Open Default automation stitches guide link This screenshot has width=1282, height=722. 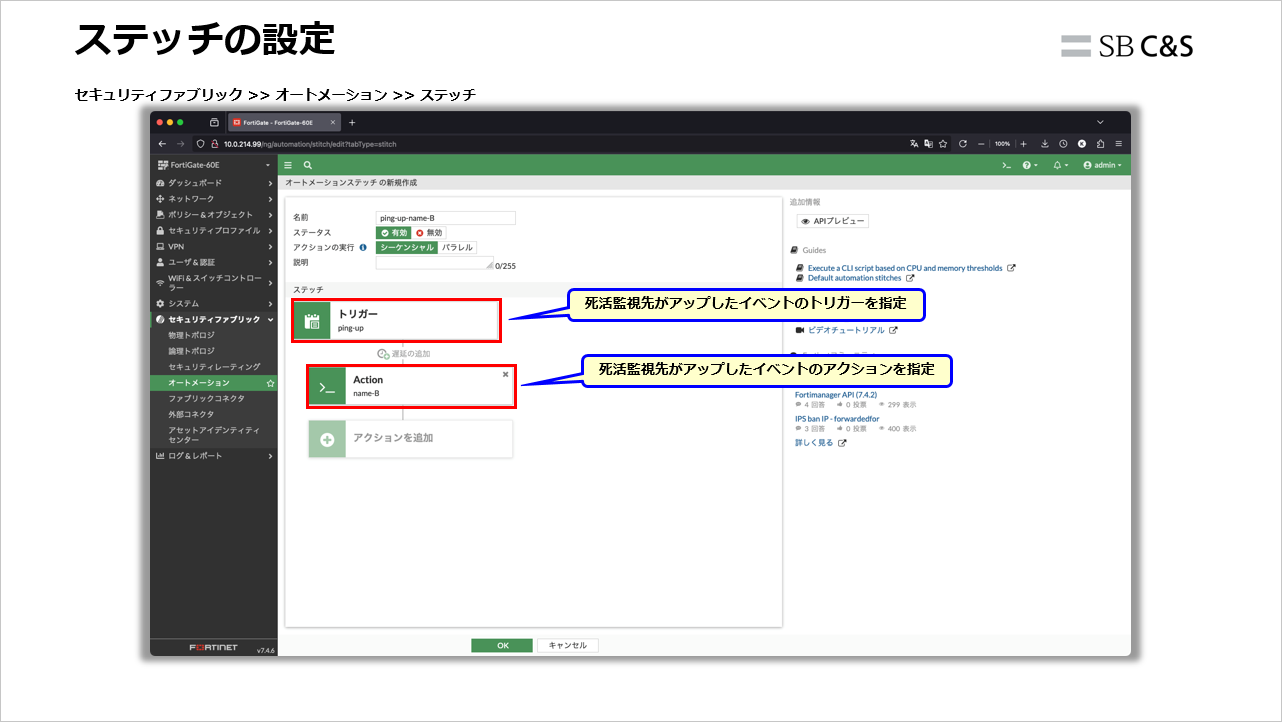tap(855, 278)
